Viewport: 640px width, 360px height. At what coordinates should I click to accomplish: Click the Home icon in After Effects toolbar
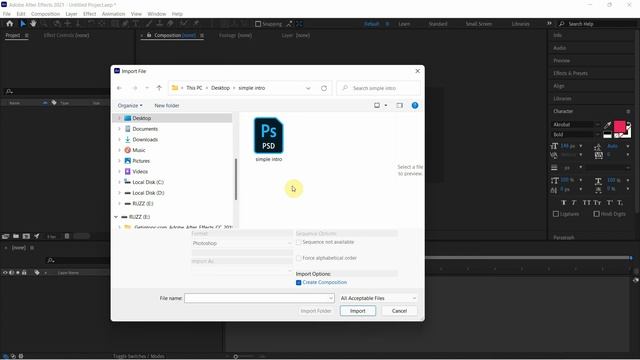pos(9,24)
